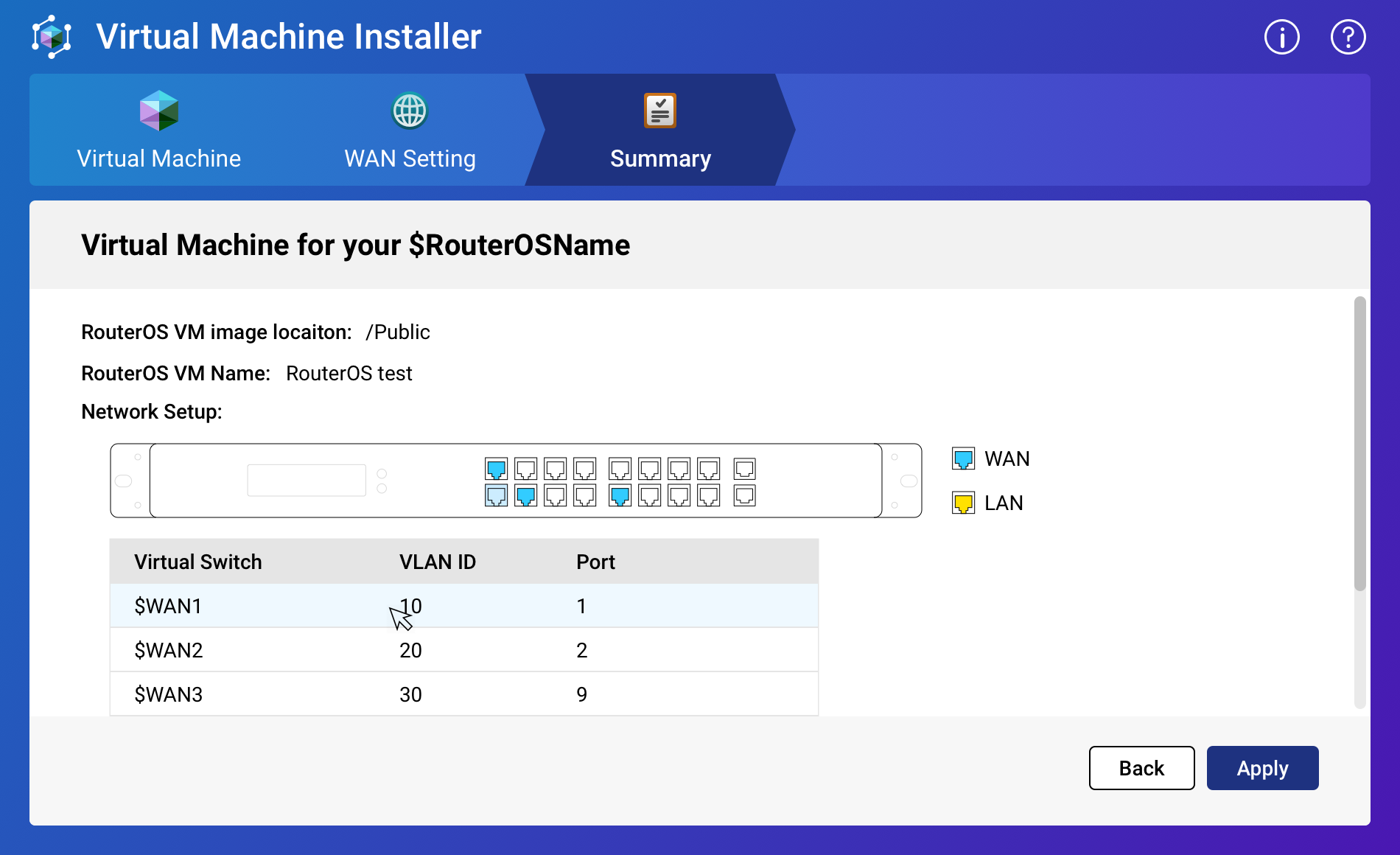The width and height of the screenshot is (1400, 855).
Task: Open help via question mark icon
Action: click(x=1348, y=37)
